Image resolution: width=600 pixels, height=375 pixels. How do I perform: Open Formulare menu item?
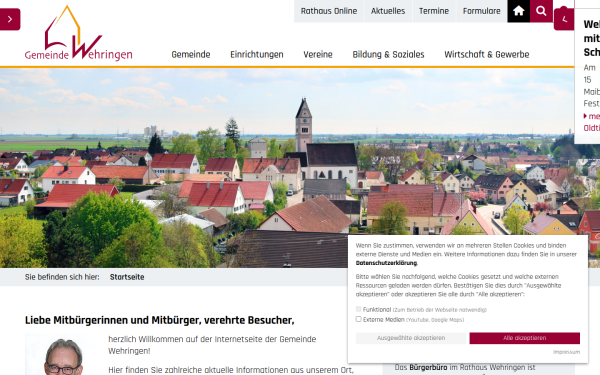(x=481, y=11)
